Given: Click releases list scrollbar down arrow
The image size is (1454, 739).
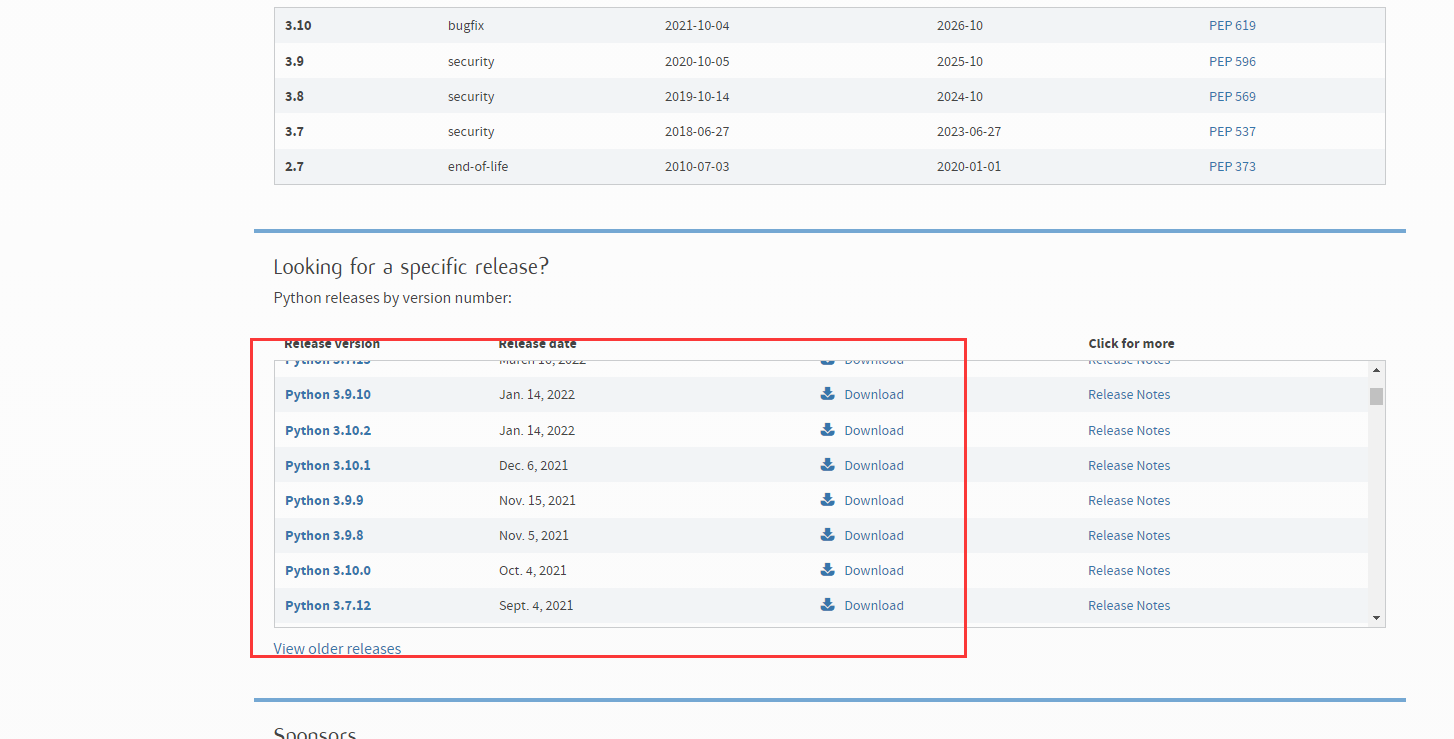Looking at the screenshot, I should pyautogui.click(x=1377, y=618).
